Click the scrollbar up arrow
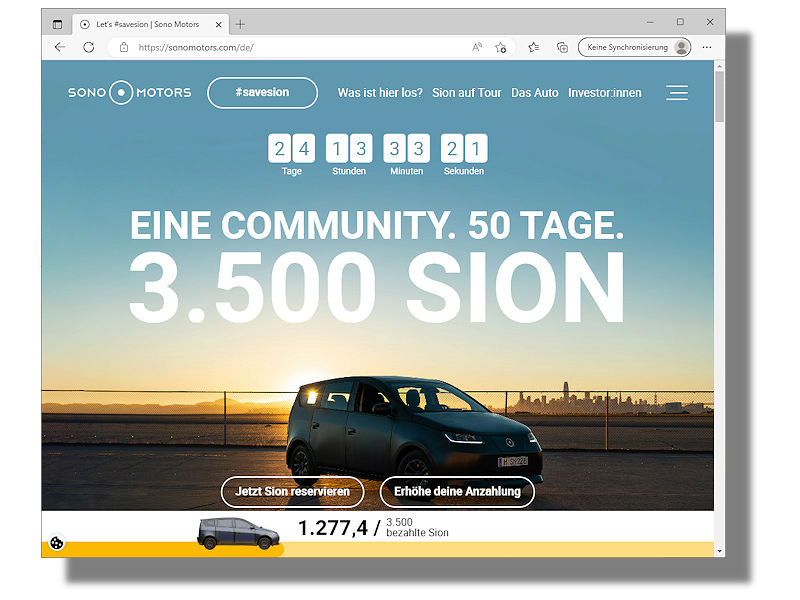 (x=719, y=66)
